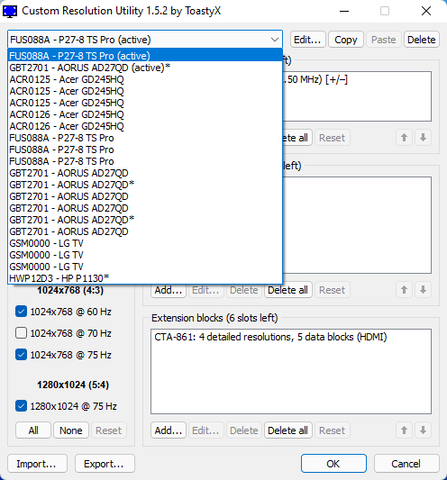The image size is (447, 480).
Task: Select the CTA-861 extension block entry
Action: (271, 337)
